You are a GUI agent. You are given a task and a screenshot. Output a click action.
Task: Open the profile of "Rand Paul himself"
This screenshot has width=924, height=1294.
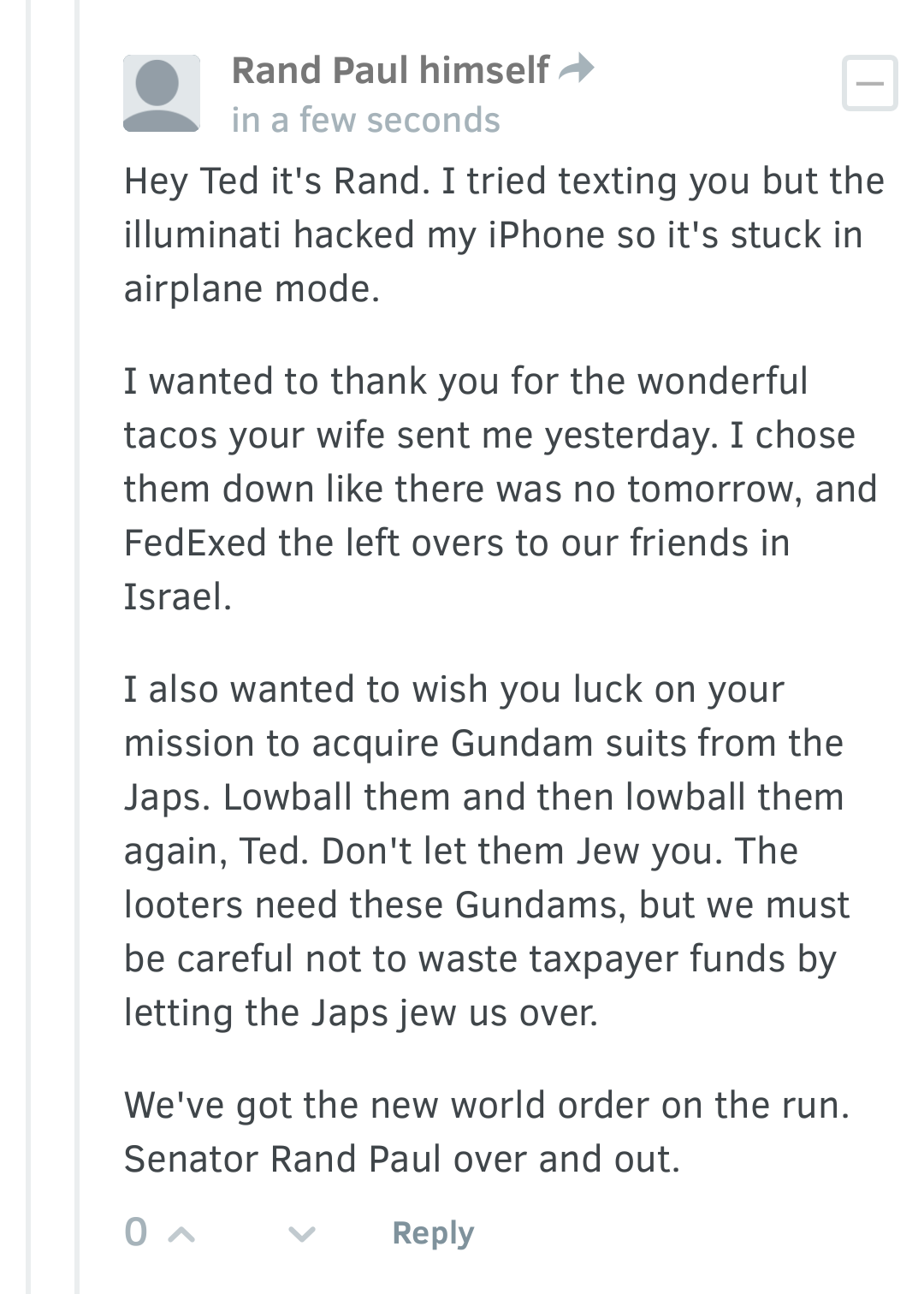390,70
